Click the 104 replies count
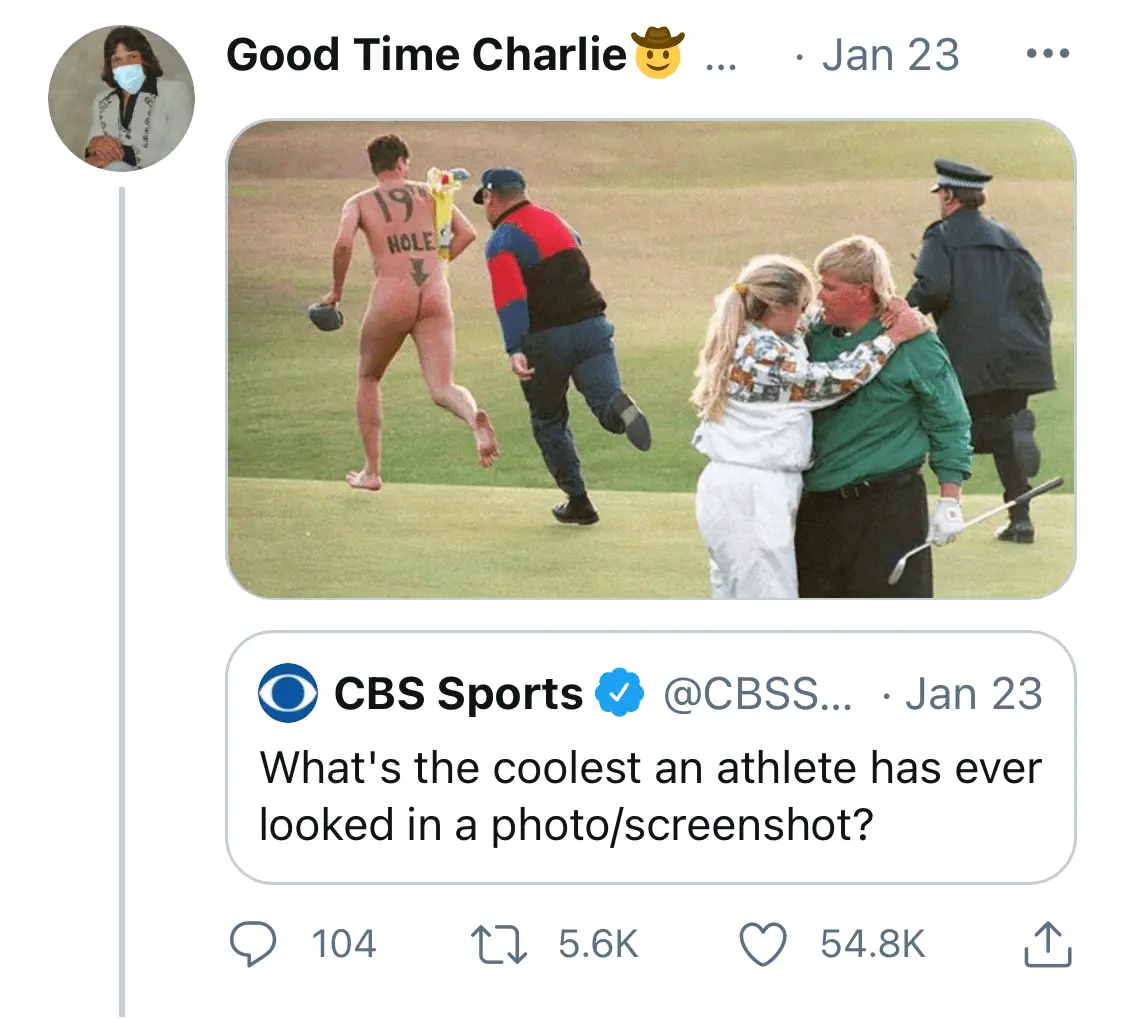This screenshot has width=1125, height=1019. point(344,944)
